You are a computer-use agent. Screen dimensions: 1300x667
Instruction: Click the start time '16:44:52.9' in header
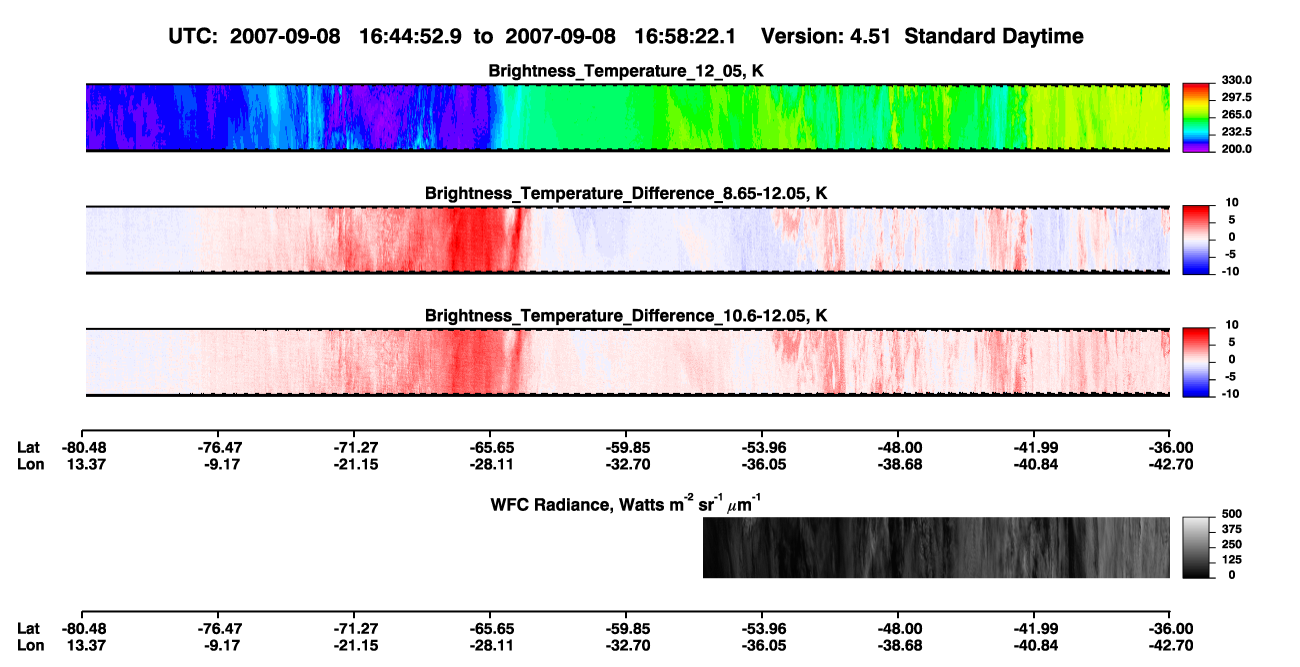(408, 37)
